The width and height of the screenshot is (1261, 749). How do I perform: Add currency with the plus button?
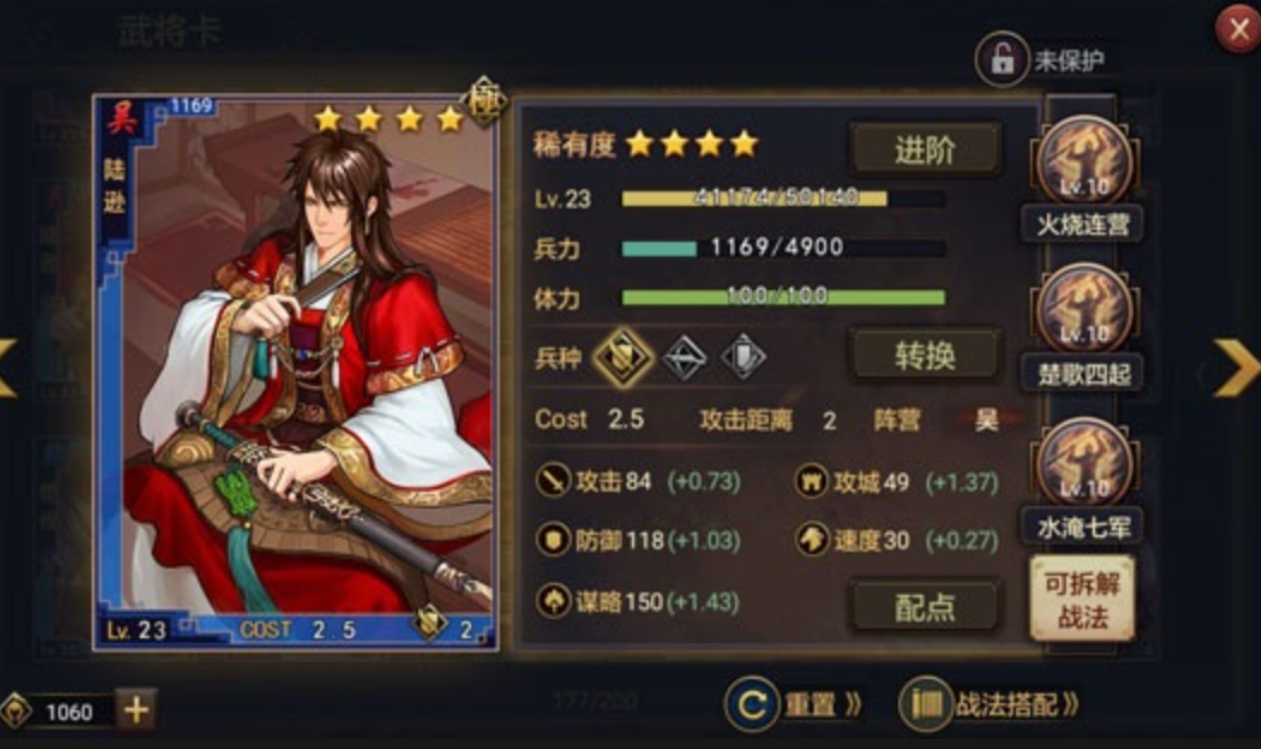click(x=136, y=710)
